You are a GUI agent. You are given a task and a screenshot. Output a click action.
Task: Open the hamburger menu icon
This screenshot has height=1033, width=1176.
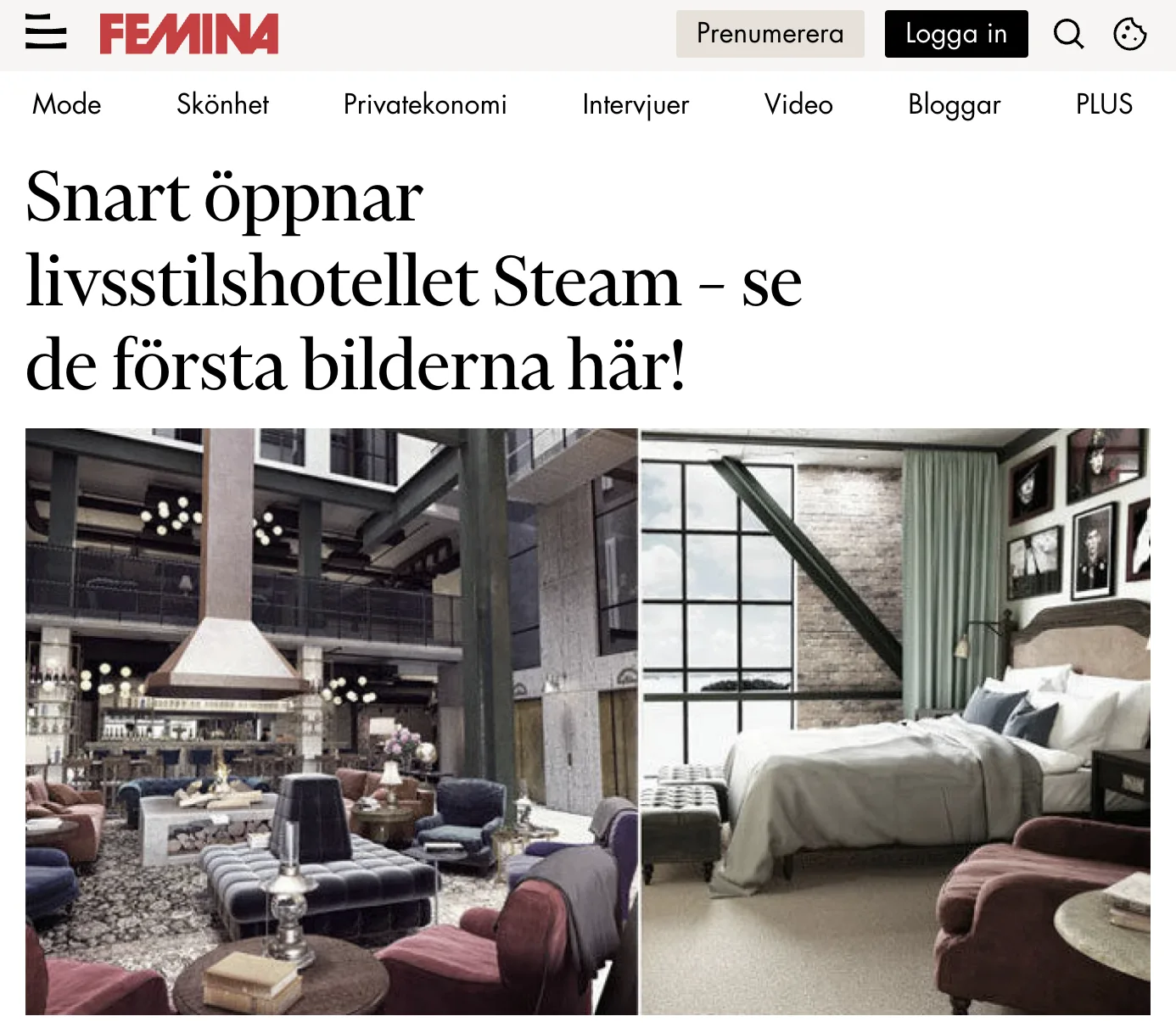pyautogui.click(x=46, y=33)
